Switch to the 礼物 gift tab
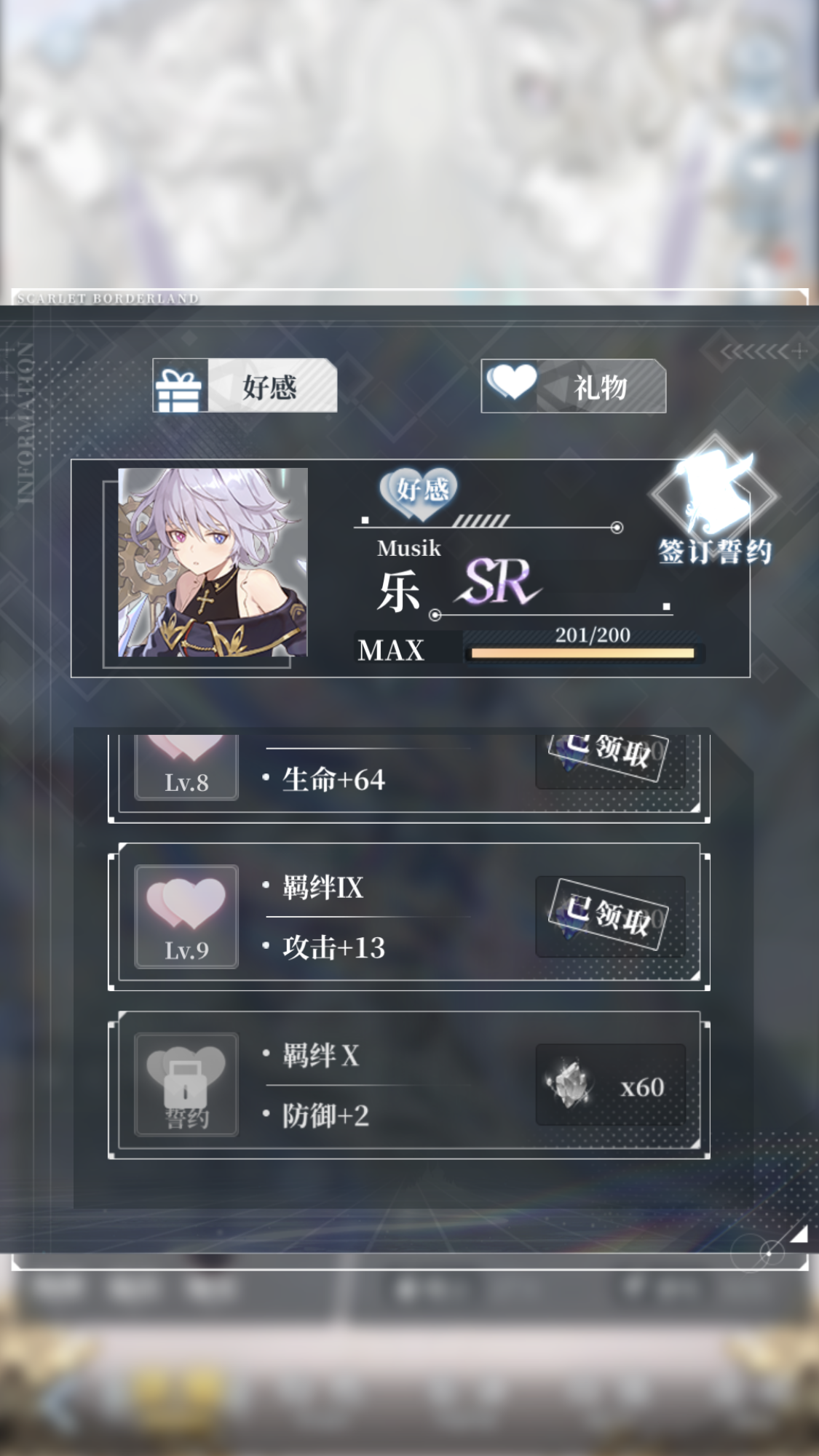Screen dimensions: 819x1456 tap(574, 386)
